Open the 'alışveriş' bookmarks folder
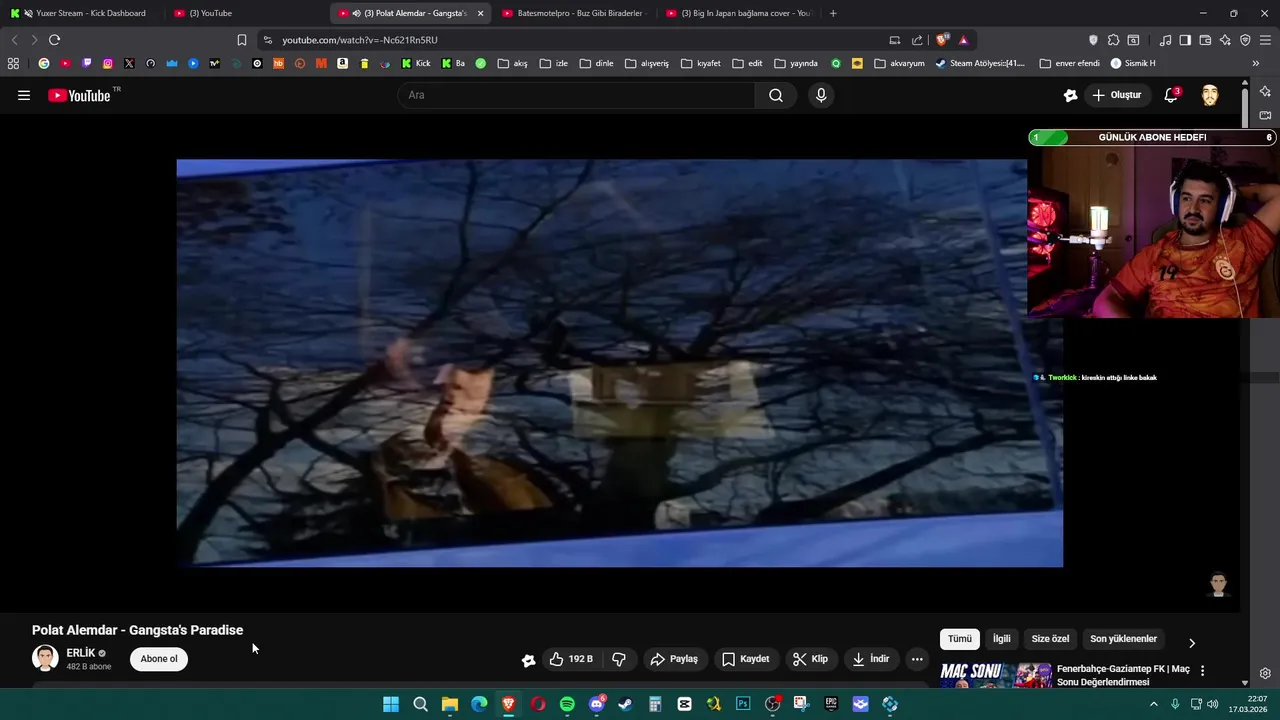The height and width of the screenshot is (720, 1280). tap(647, 63)
